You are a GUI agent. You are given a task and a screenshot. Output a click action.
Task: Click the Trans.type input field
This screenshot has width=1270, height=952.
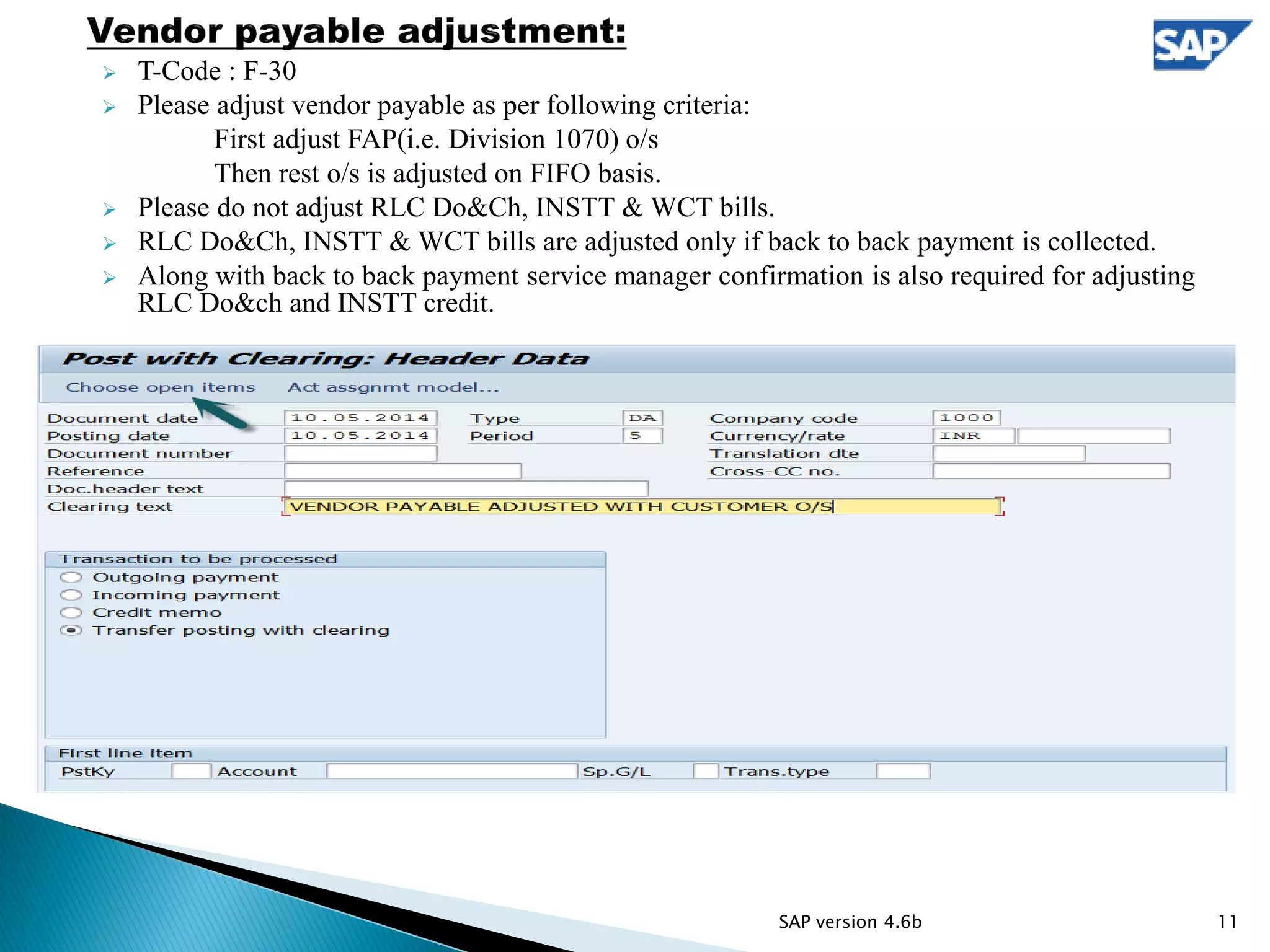point(904,772)
